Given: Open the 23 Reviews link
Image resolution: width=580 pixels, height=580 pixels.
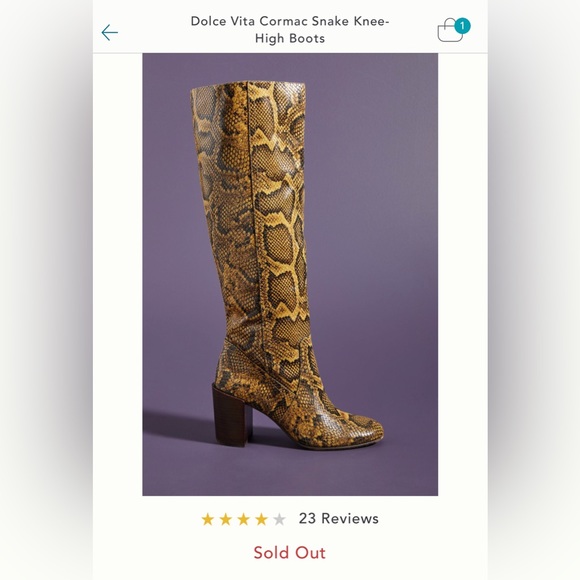Looking at the screenshot, I should (x=338, y=519).
